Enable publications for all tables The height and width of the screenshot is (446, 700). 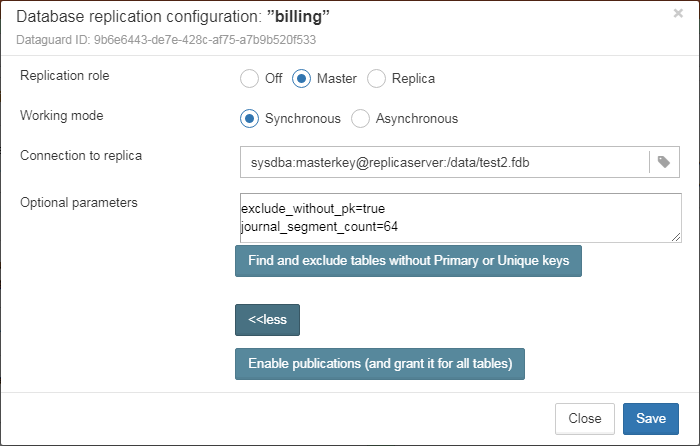pyautogui.click(x=380, y=364)
